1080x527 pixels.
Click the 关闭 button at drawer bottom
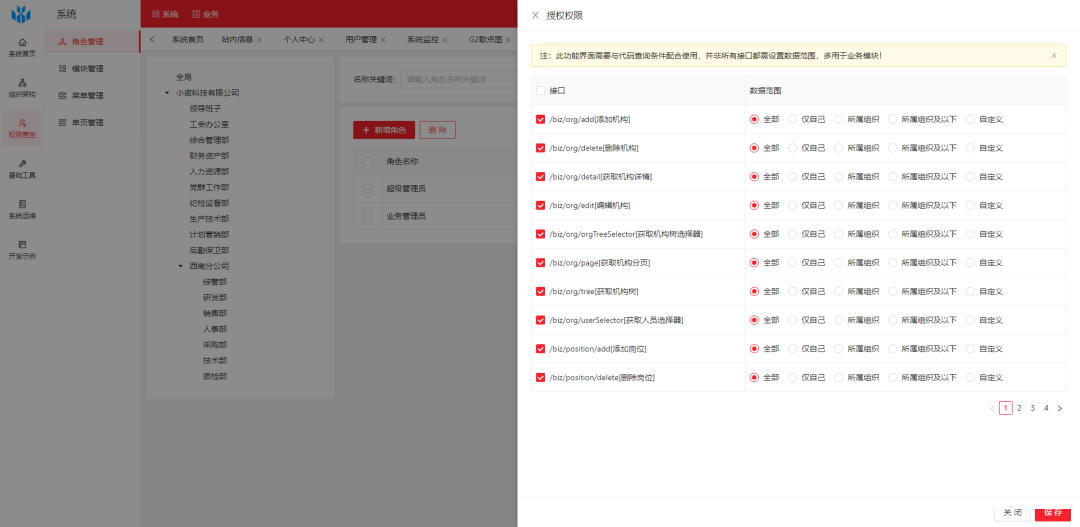(1012, 512)
